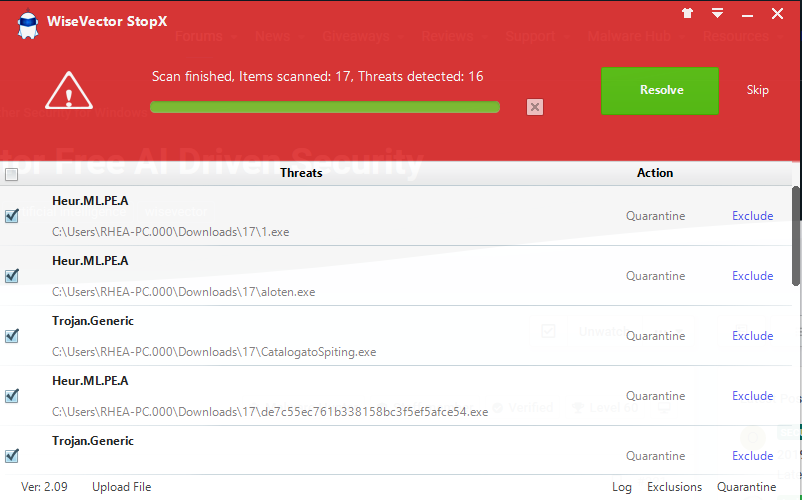Uncheck the aloten.exe threat checkbox

click(x=12, y=276)
